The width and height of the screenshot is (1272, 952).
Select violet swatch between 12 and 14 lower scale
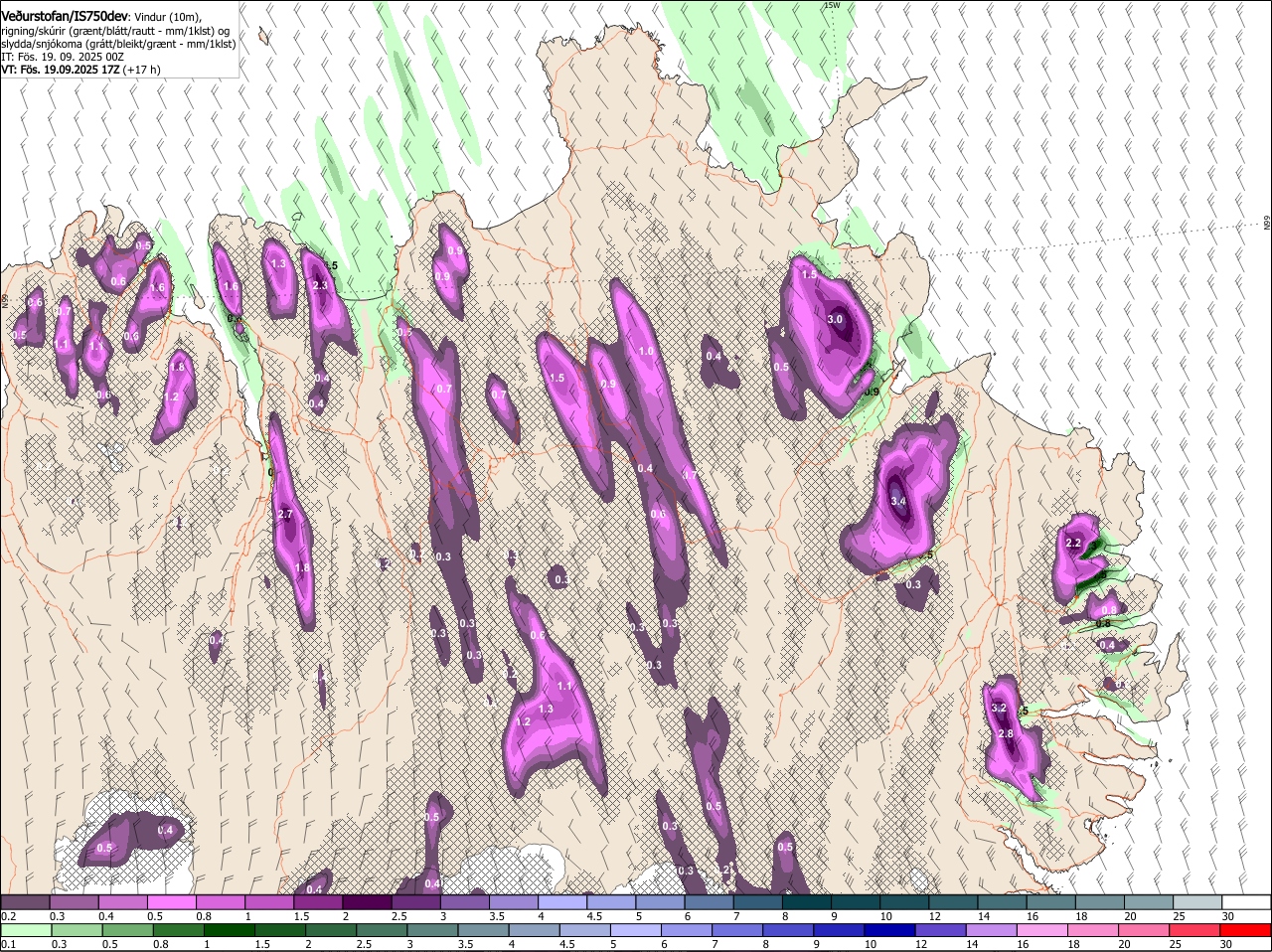[941, 931]
